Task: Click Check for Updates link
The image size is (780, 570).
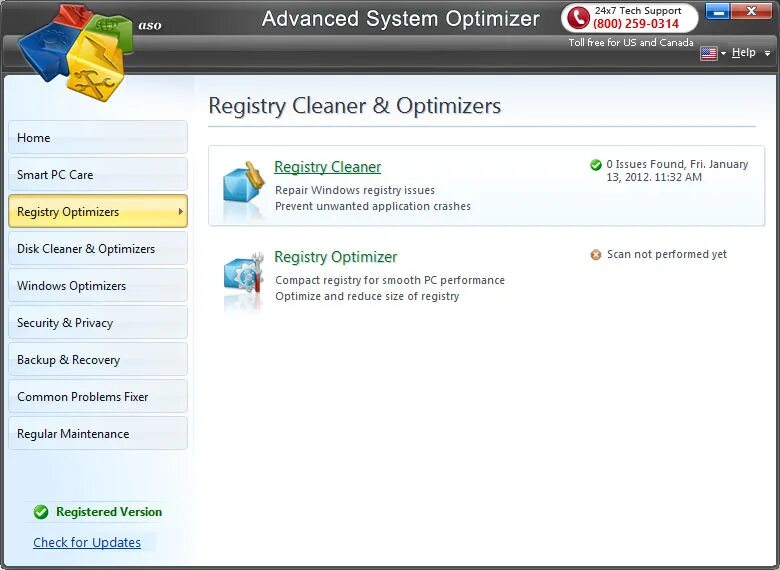Action: (87, 542)
